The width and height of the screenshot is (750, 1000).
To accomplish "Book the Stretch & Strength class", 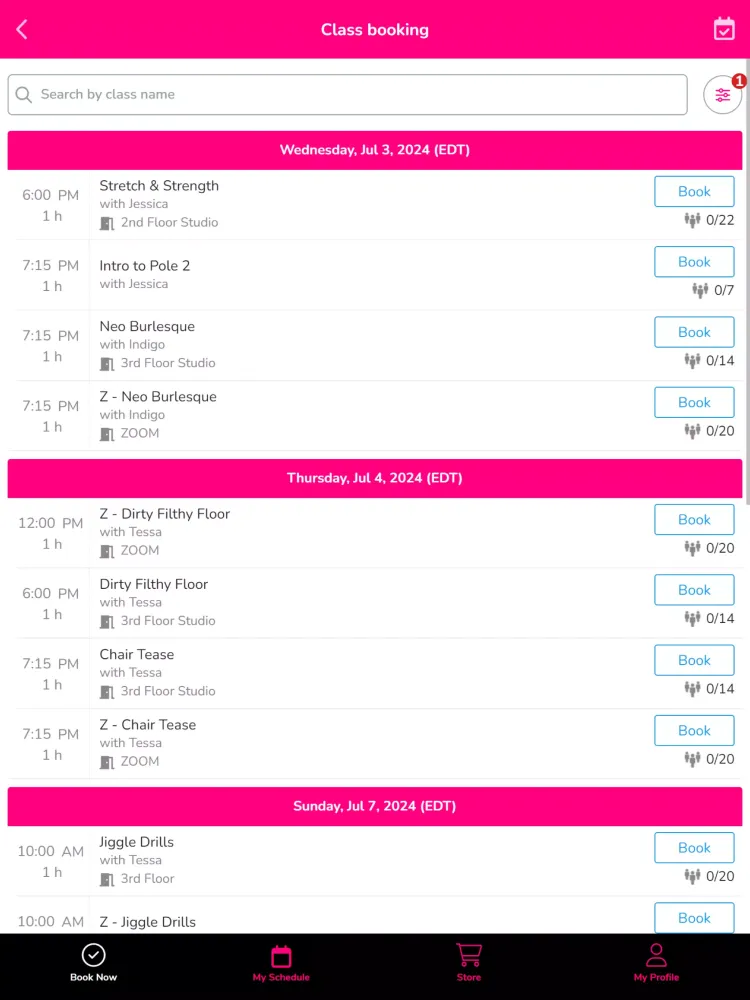I will click(694, 191).
